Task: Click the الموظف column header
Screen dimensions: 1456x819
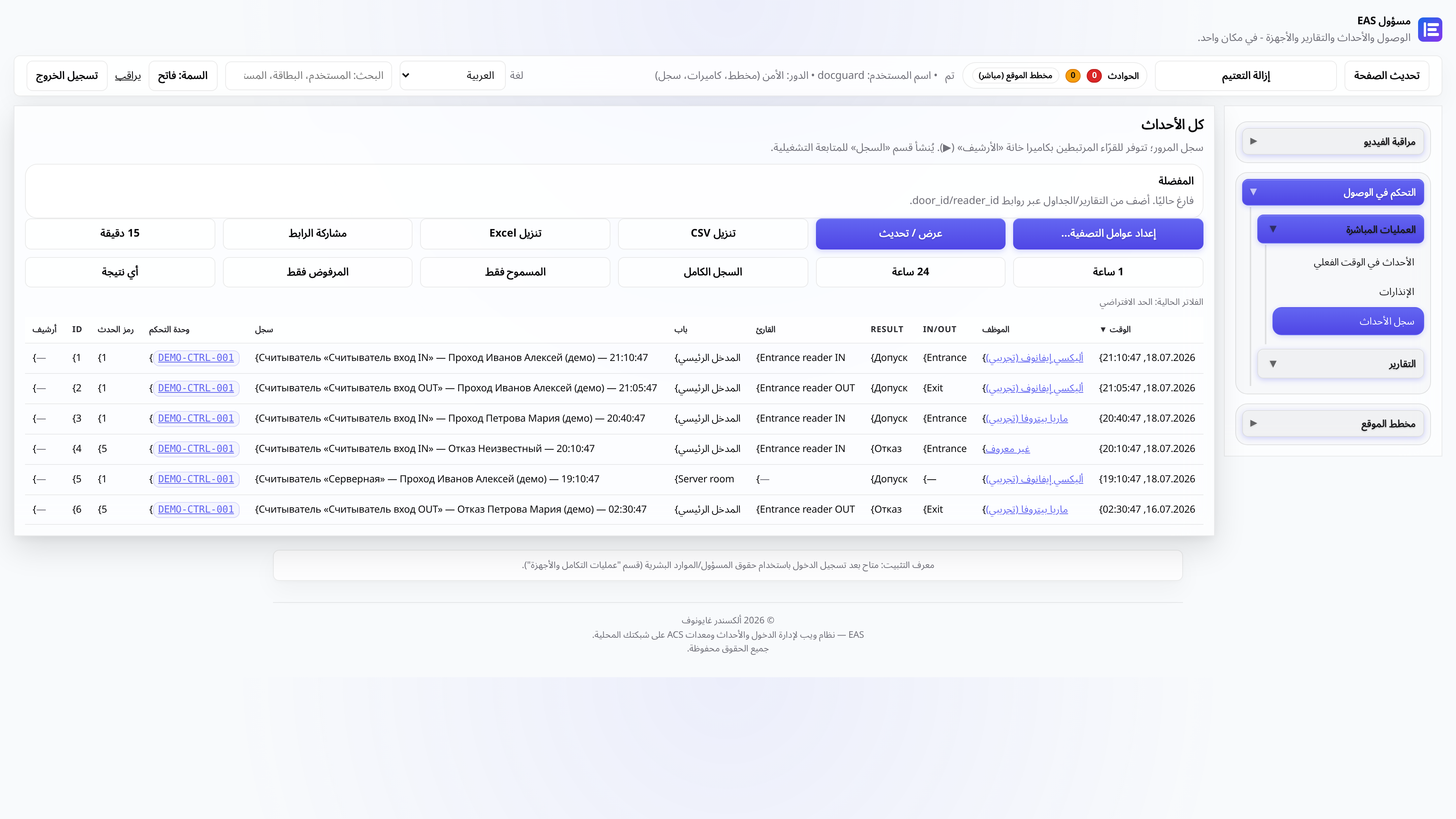Action: pyautogui.click(x=995, y=329)
